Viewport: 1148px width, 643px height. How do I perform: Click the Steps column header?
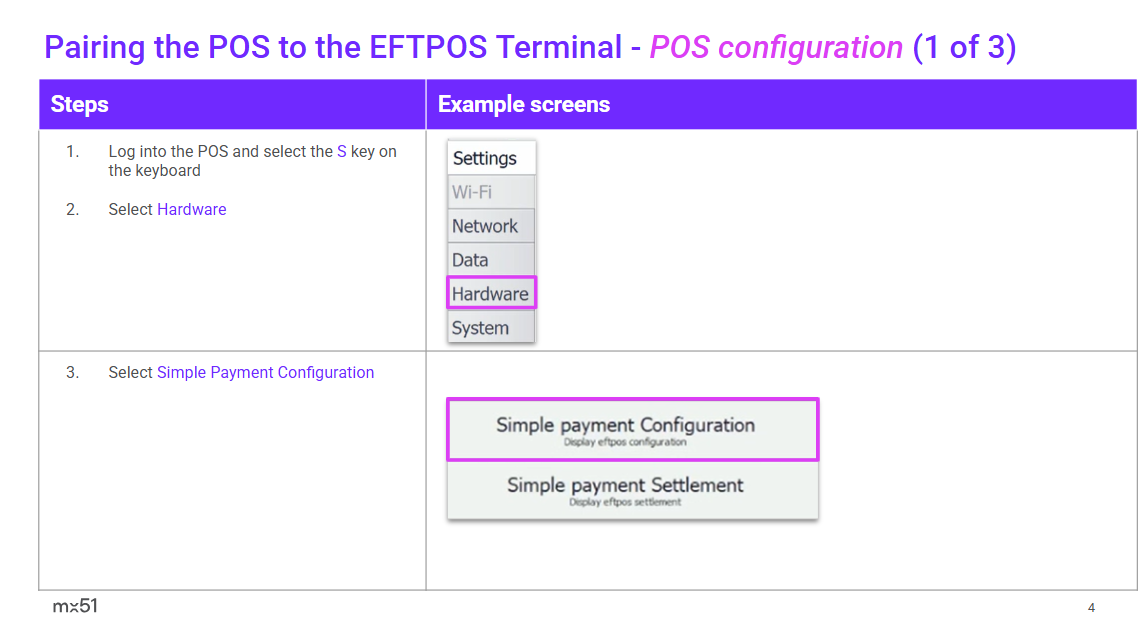tap(80, 105)
